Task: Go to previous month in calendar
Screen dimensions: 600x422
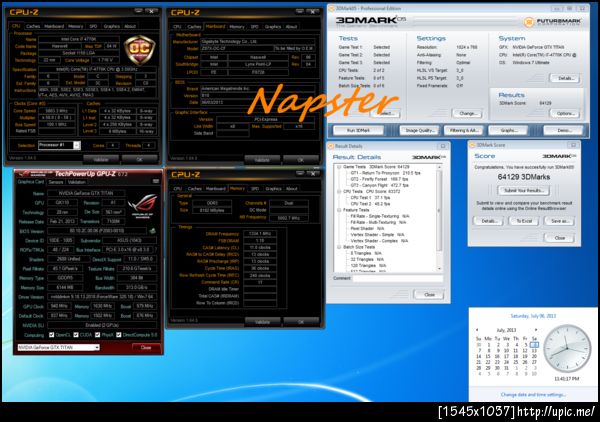Action: coord(477,329)
